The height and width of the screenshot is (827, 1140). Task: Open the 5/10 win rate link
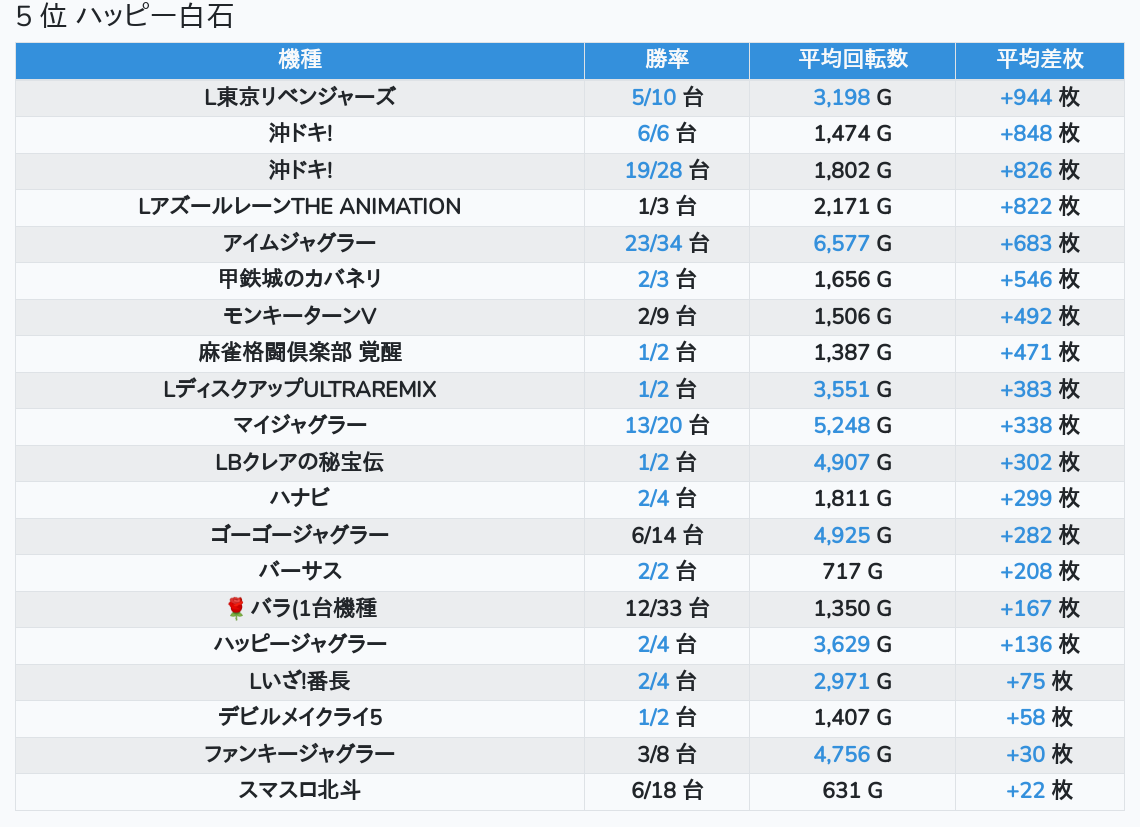654,97
